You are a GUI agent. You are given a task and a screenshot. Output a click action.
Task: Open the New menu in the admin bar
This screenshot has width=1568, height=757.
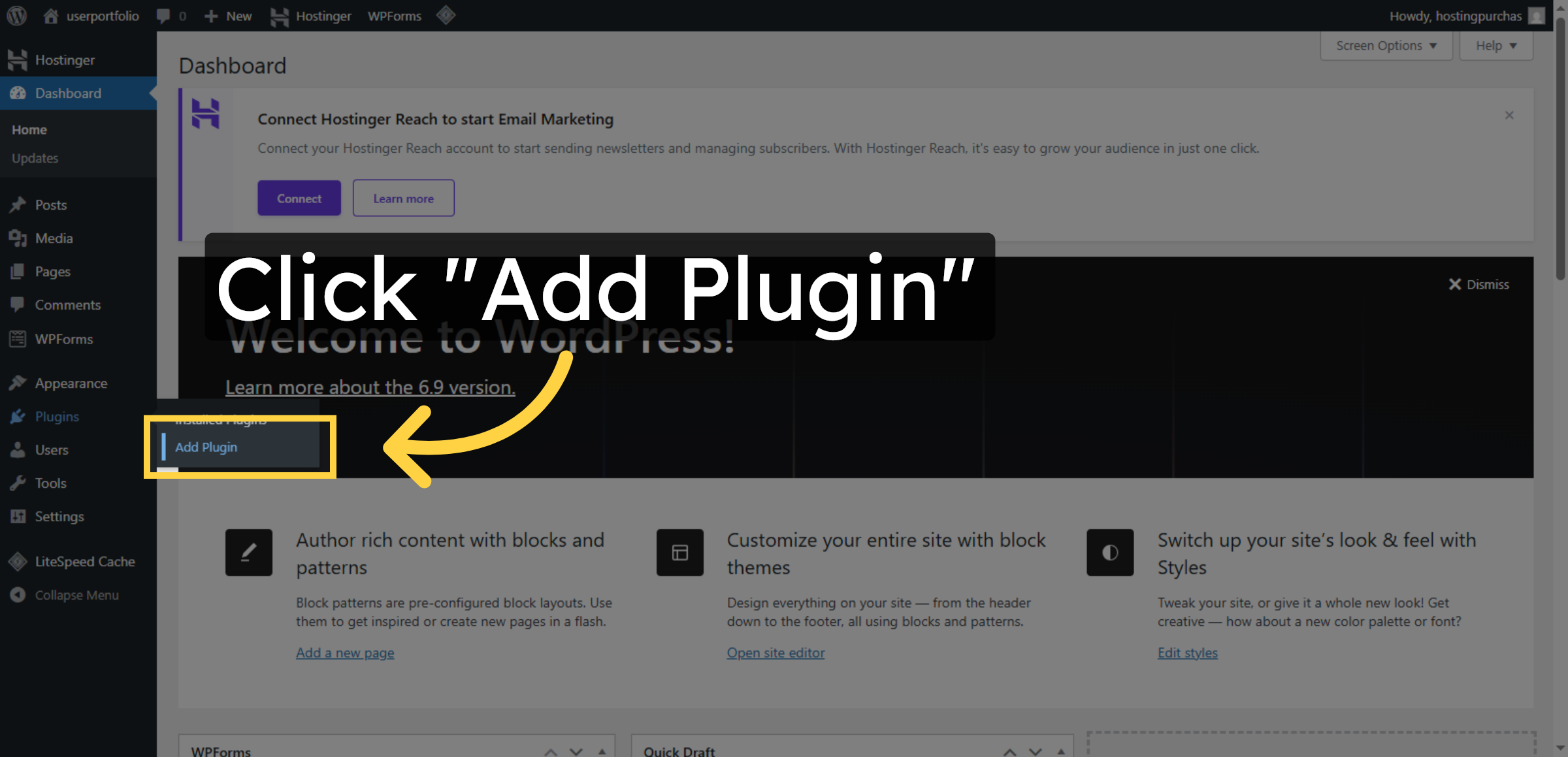pyautogui.click(x=228, y=15)
